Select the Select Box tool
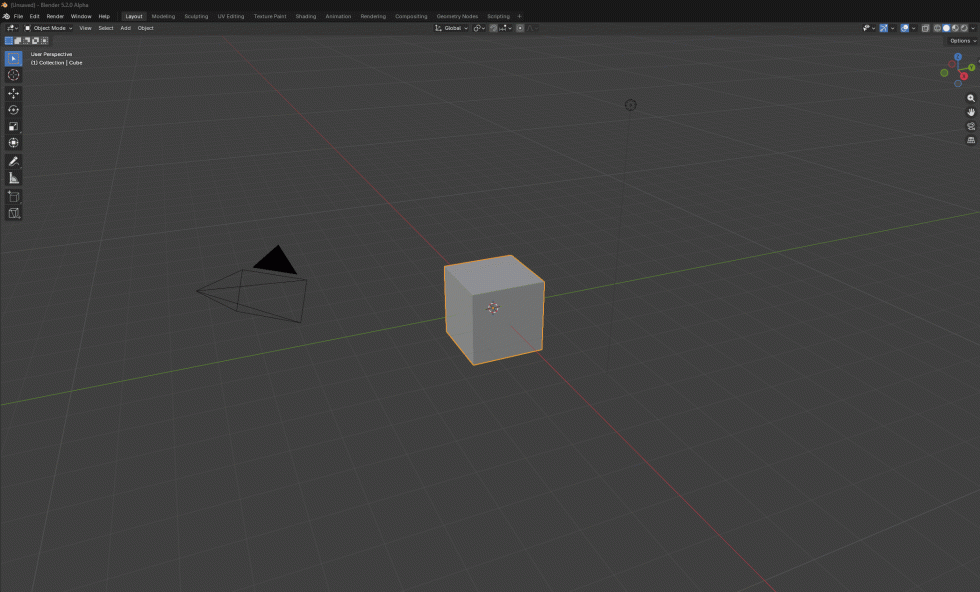Screen dimensions: 980x592 coord(13,58)
